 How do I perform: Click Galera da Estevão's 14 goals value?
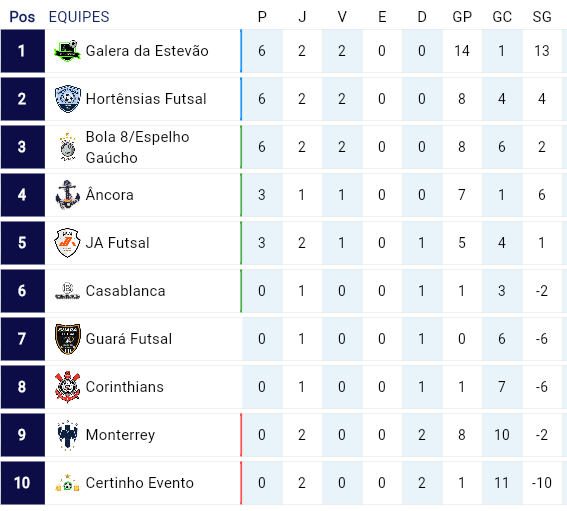pyautogui.click(x=462, y=51)
